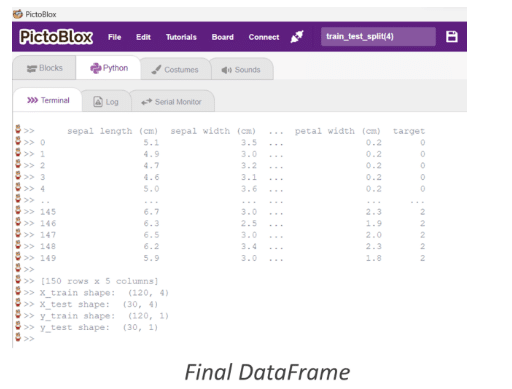Click the Terminal chevrons icon
The width and height of the screenshot is (512, 389).
pos(32,100)
